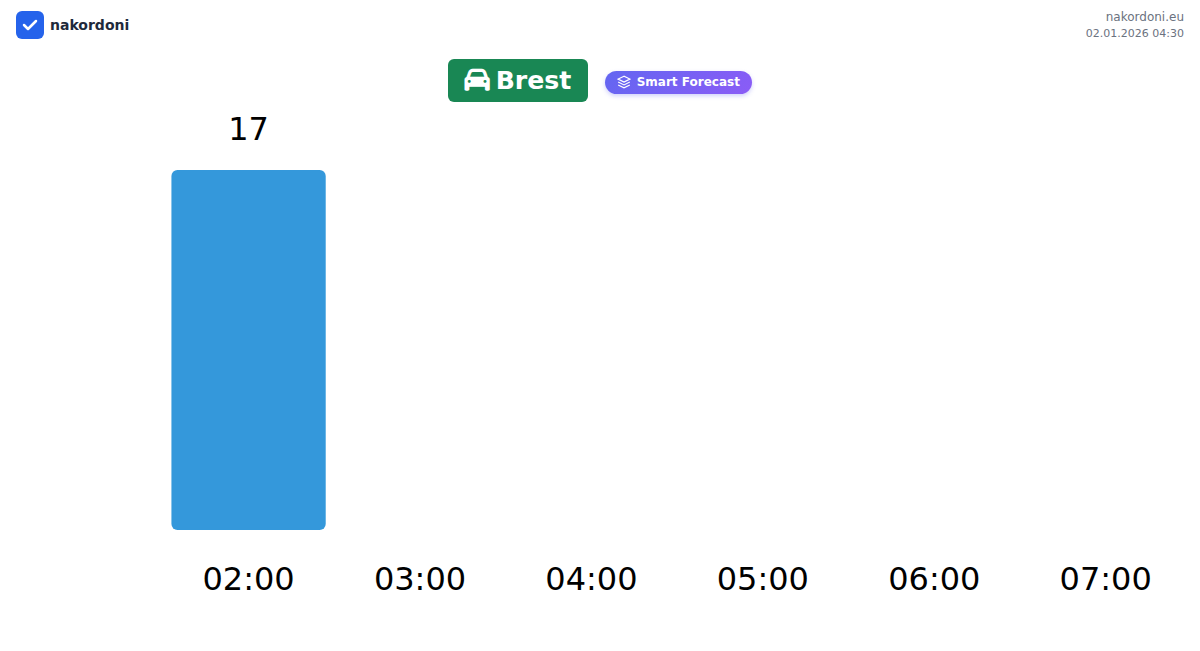Click the empty chart column above 07:00

pyautogui.click(x=1105, y=350)
